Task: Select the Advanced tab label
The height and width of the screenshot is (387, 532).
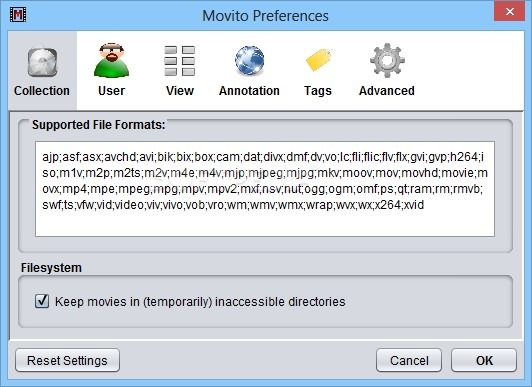Action: coord(387,91)
